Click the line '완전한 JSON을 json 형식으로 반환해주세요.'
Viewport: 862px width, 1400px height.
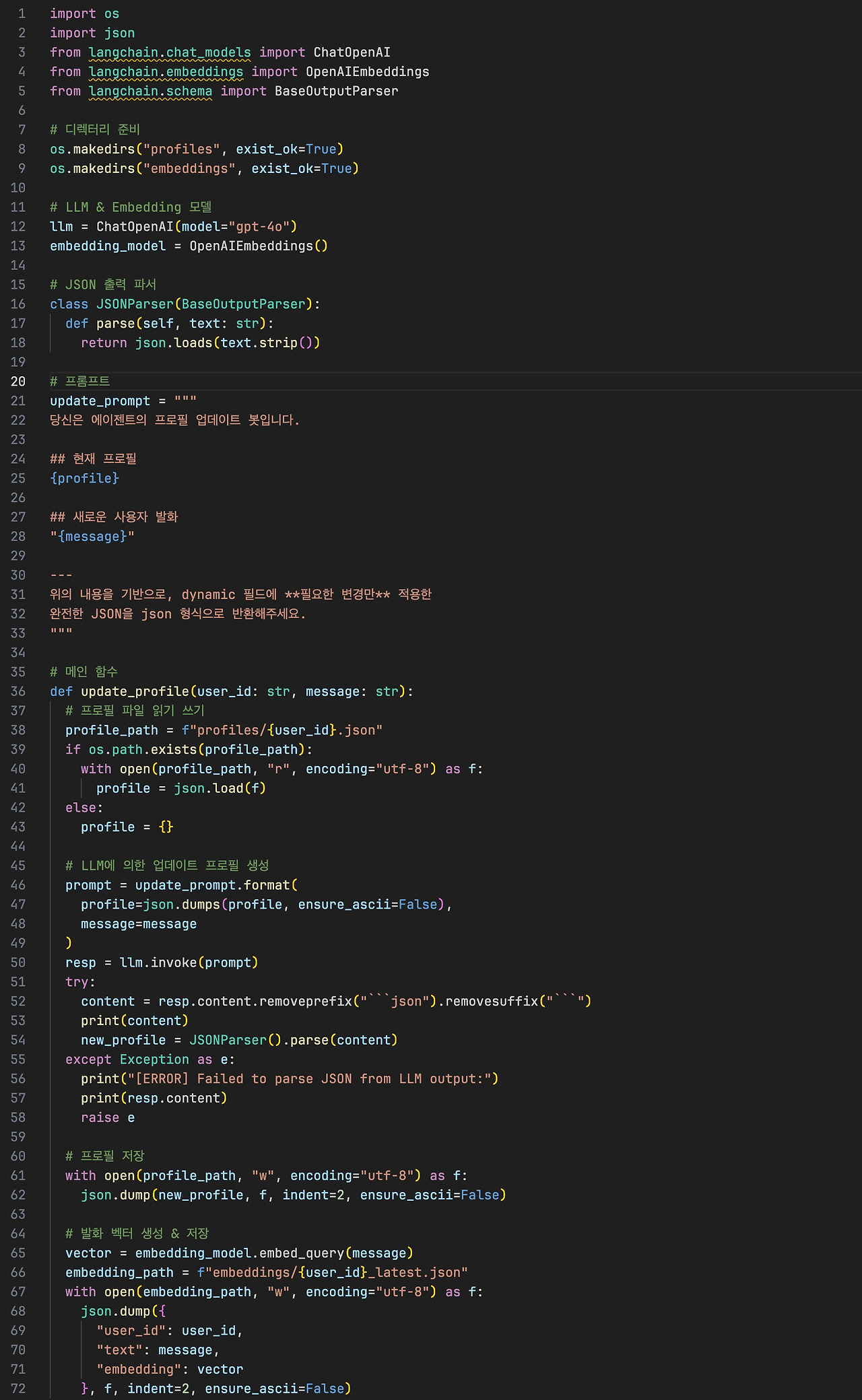[x=178, y=614]
